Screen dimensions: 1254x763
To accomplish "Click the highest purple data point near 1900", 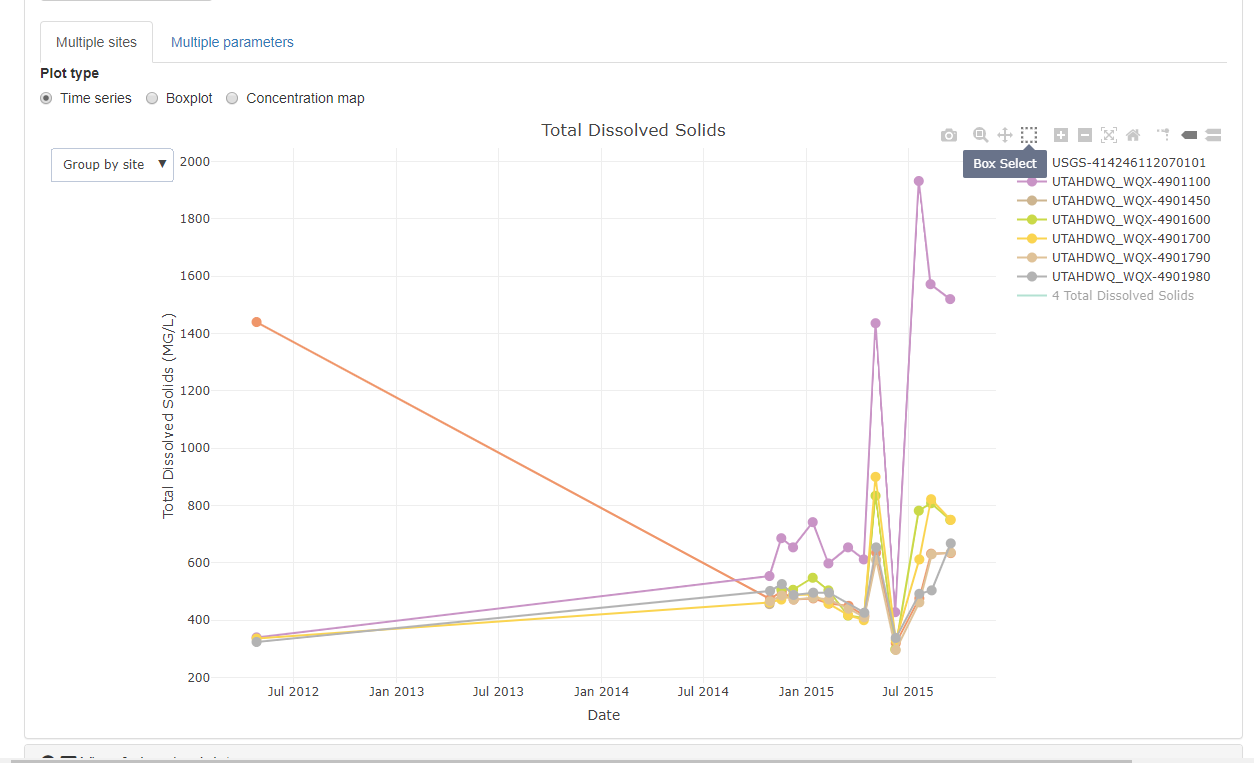I will 918,181.
